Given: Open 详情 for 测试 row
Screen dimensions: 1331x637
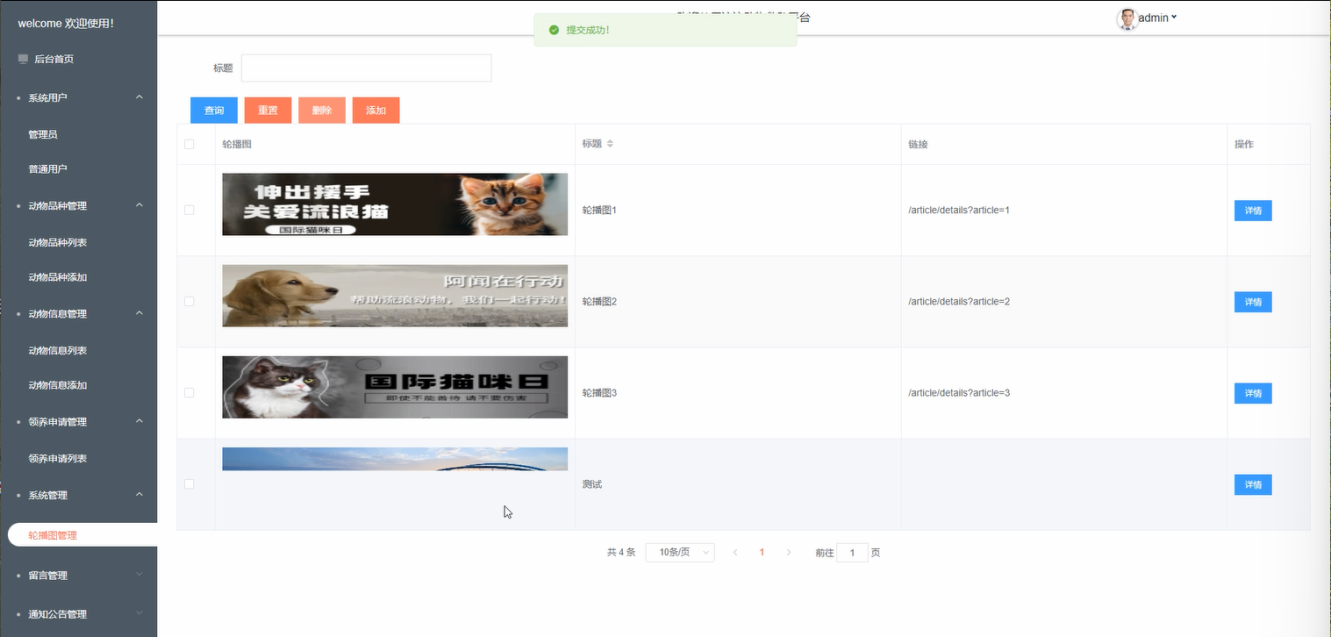Looking at the screenshot, I should [1253, 485].
